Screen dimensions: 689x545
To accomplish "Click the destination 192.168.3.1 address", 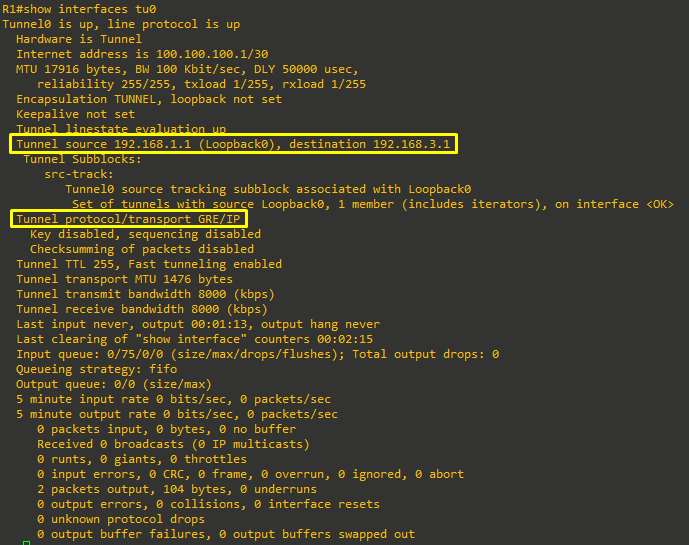I will (369, 144).
